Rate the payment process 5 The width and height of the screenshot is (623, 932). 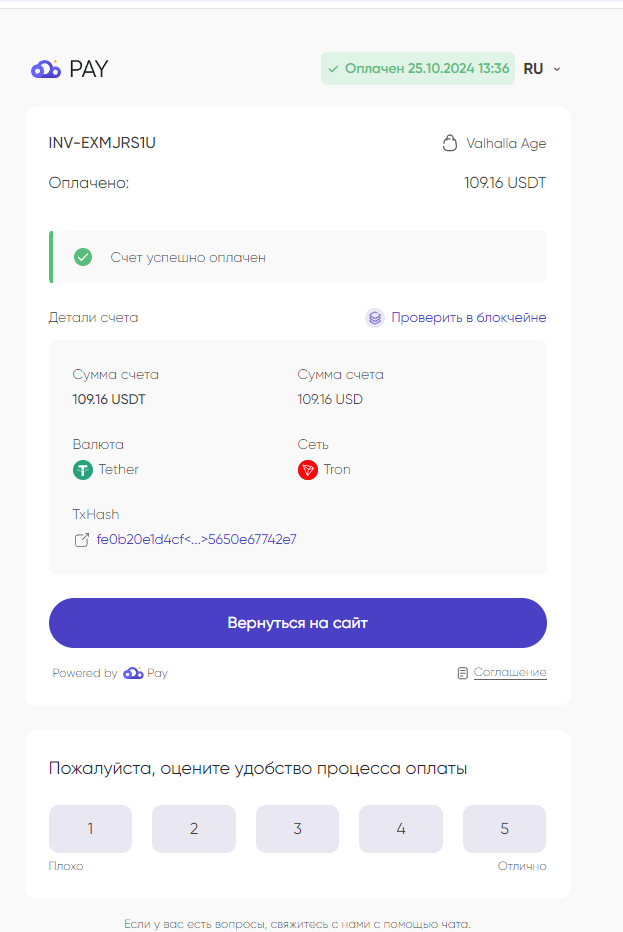(x=504, y=828)
